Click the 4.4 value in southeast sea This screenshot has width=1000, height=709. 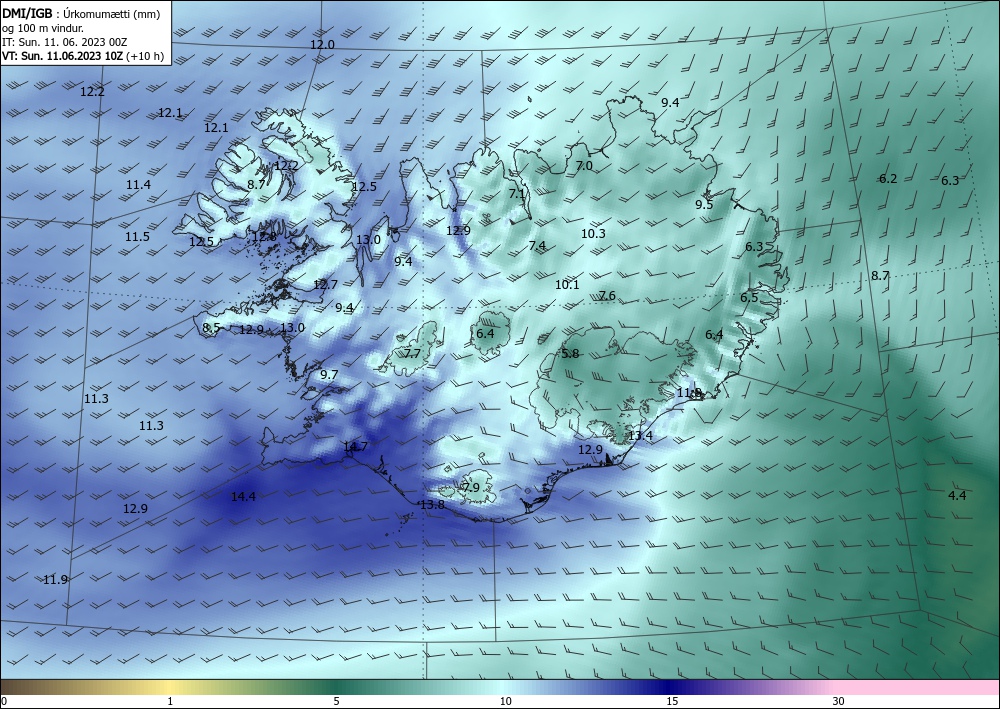click(957, 495)
